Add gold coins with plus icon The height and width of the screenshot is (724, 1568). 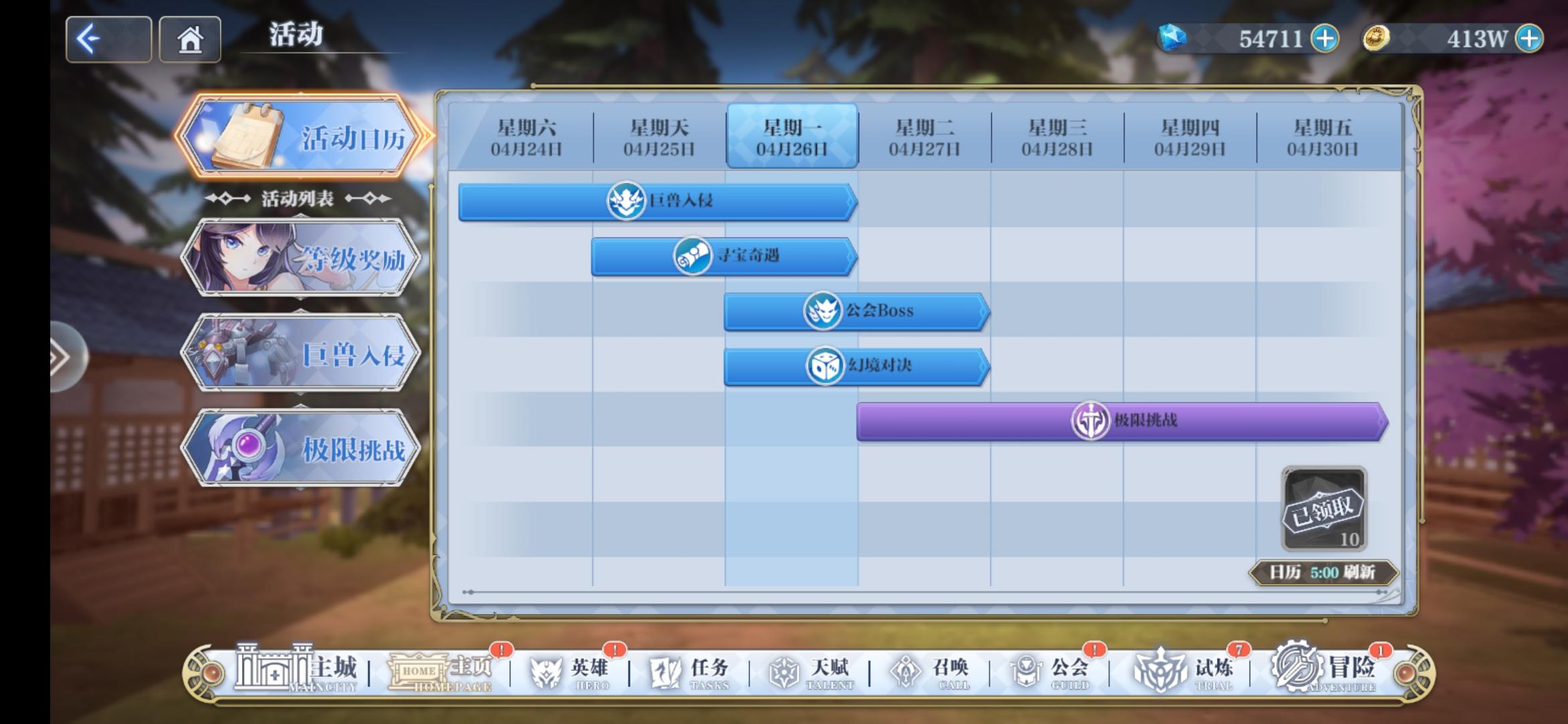[x=1530, y=38]
